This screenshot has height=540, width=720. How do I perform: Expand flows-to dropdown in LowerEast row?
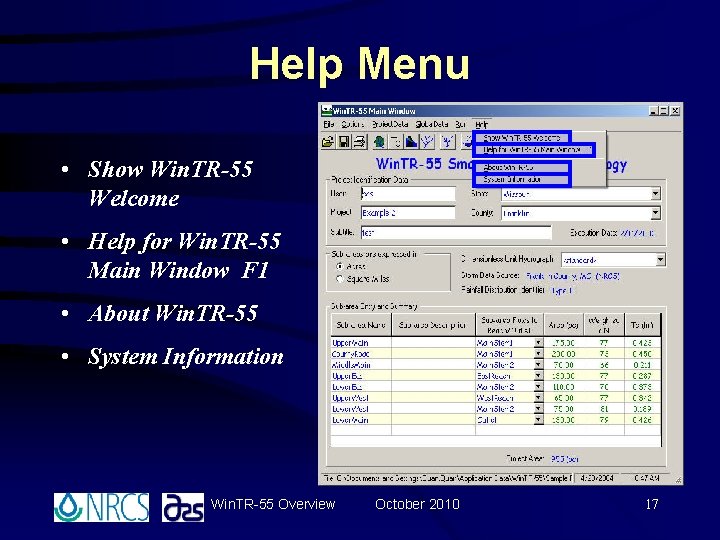pos(538,387)
